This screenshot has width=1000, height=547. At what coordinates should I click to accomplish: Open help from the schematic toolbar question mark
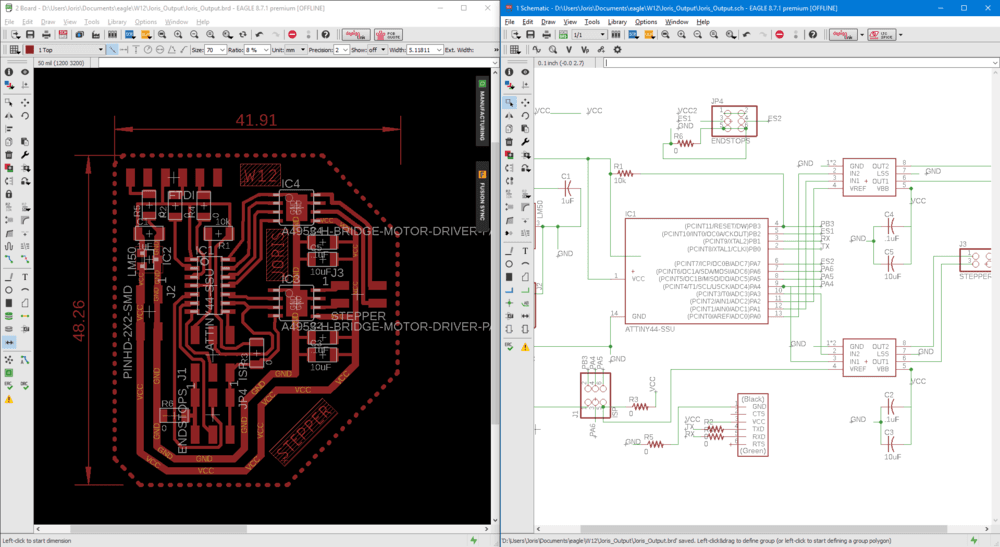[x=813, y=34]
